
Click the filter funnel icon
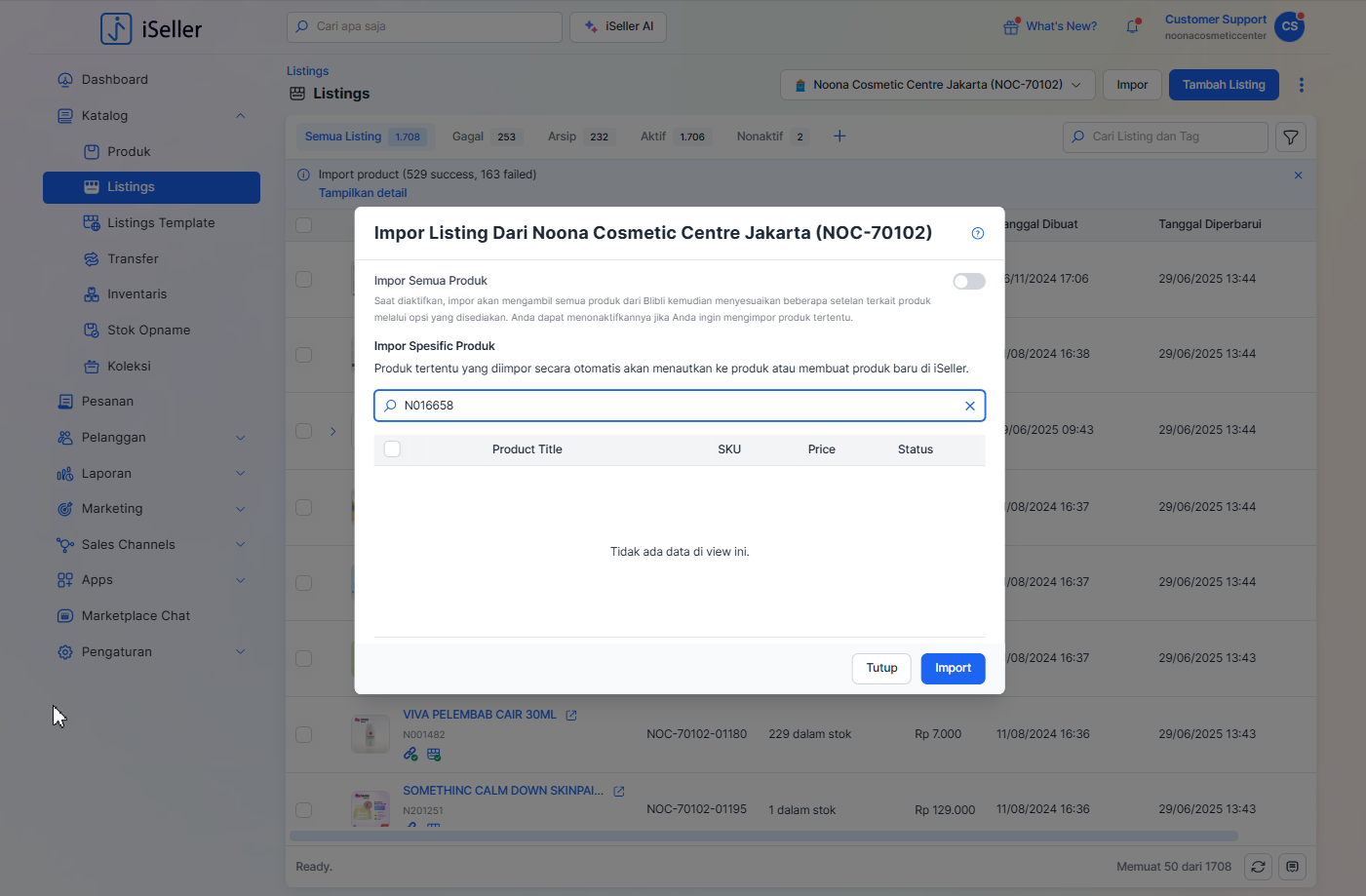[x=1291, y=137]
